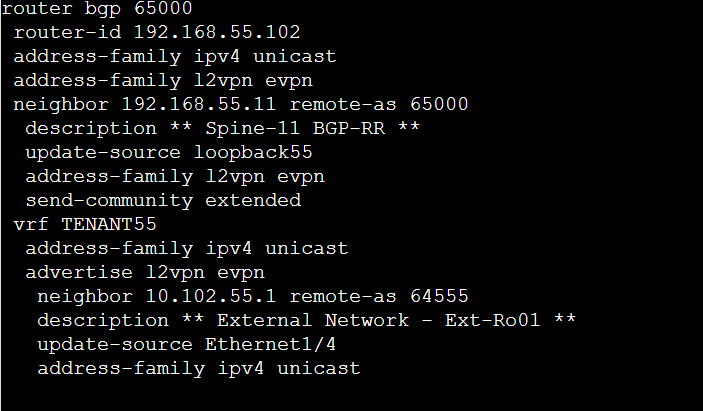Image resolution: width=703 pixels, height=411 pixels.
Task: Select the first 'address-family ipv4 unicast' line
Action: coord(175,56)
